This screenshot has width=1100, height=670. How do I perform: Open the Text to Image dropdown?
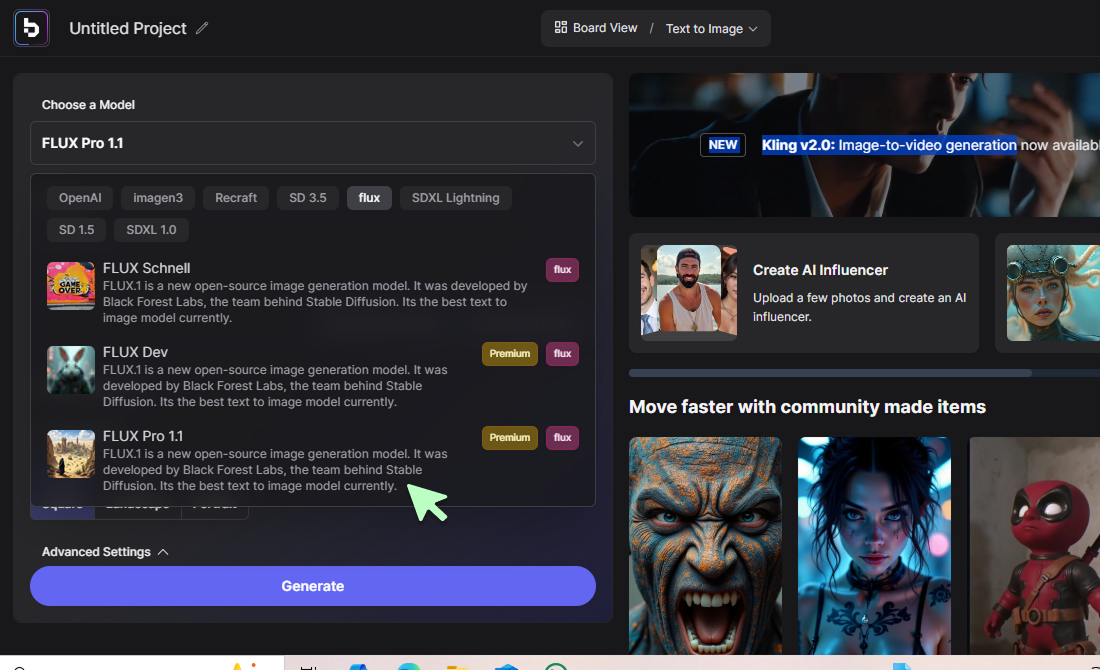click(711, 29)
